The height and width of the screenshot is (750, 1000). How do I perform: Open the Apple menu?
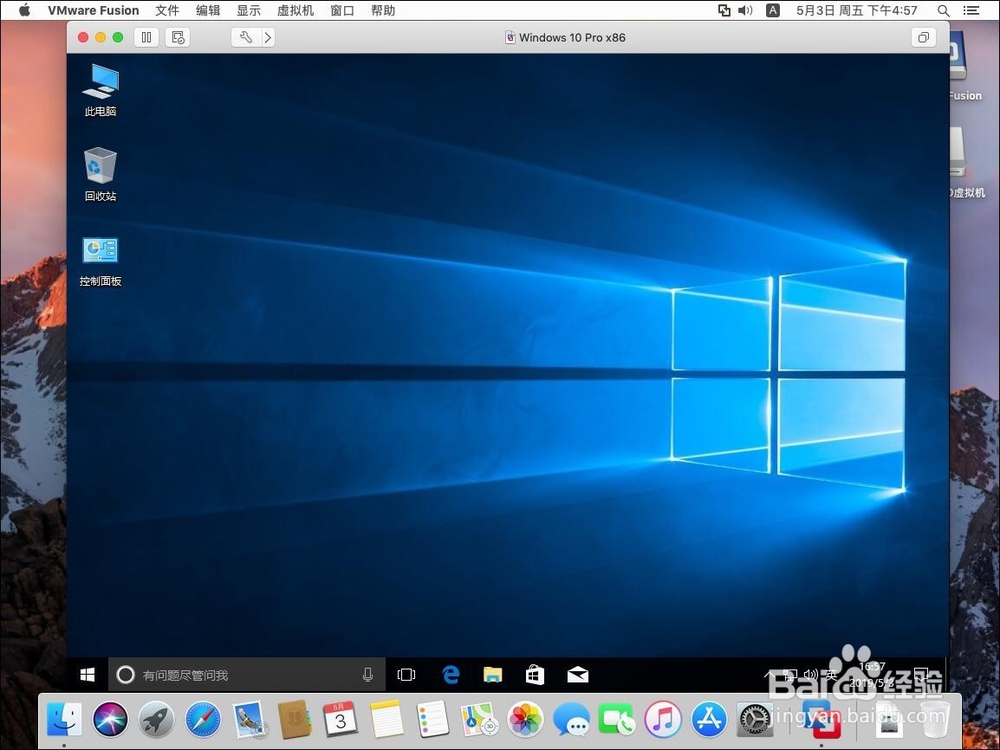pos(24,10)
